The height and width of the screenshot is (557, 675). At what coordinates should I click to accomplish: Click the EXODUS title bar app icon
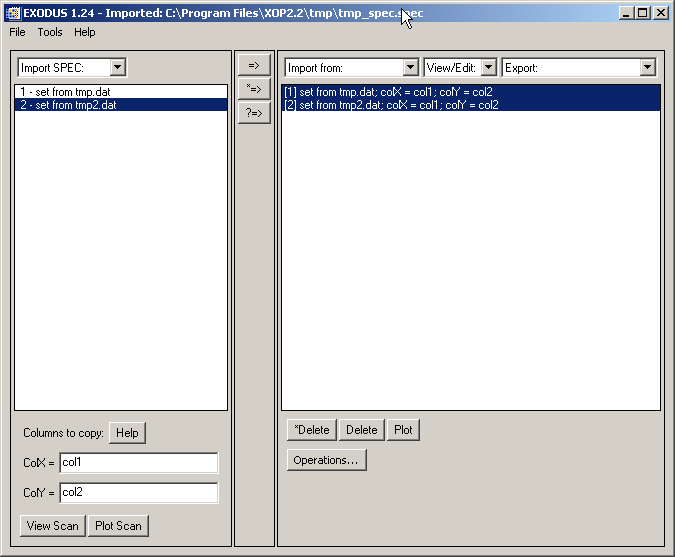coord(11,13)
